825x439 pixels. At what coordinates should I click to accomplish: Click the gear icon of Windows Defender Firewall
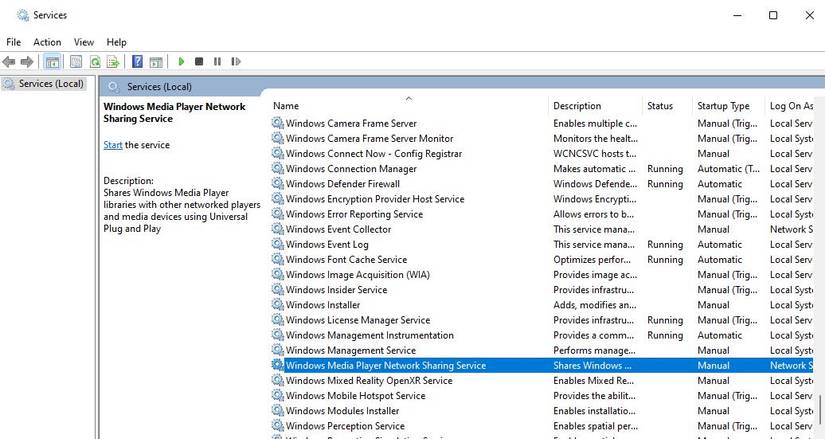[277, 183]
